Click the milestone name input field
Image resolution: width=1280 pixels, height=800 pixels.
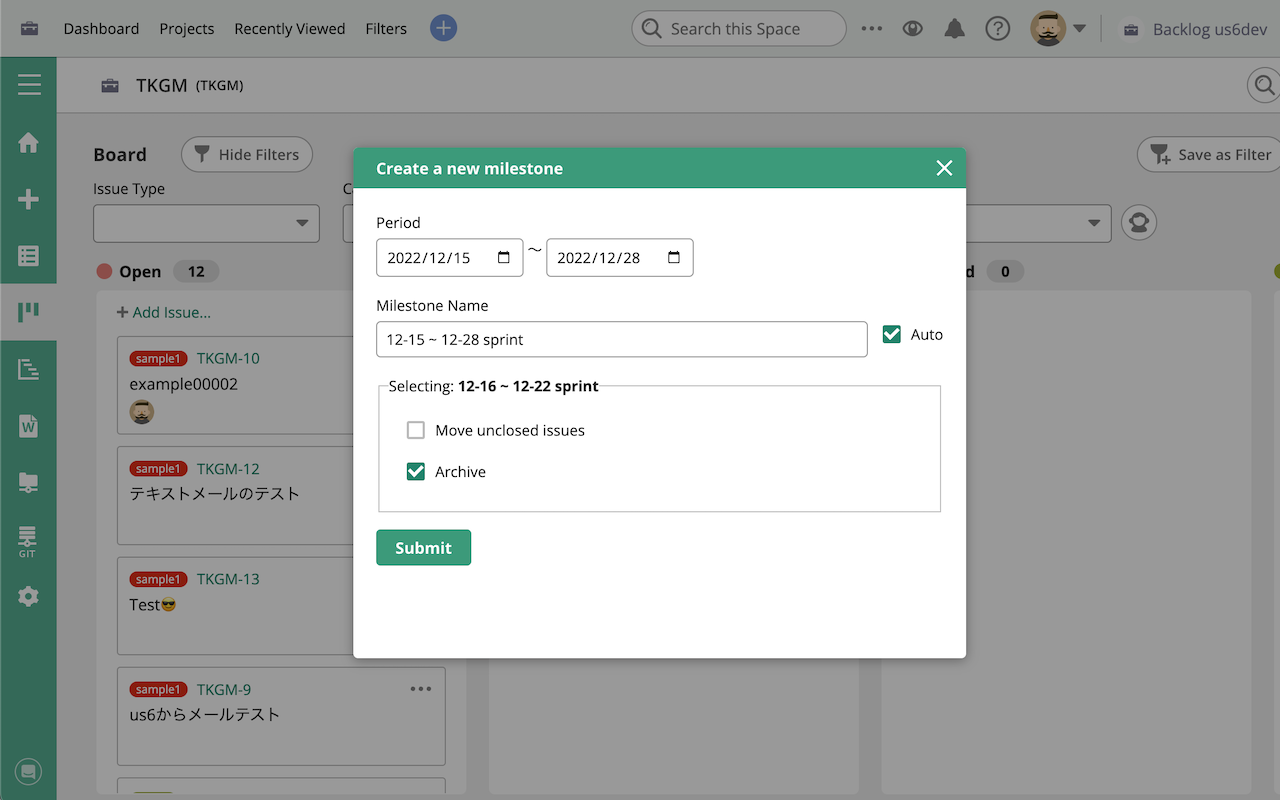[620, 339]
